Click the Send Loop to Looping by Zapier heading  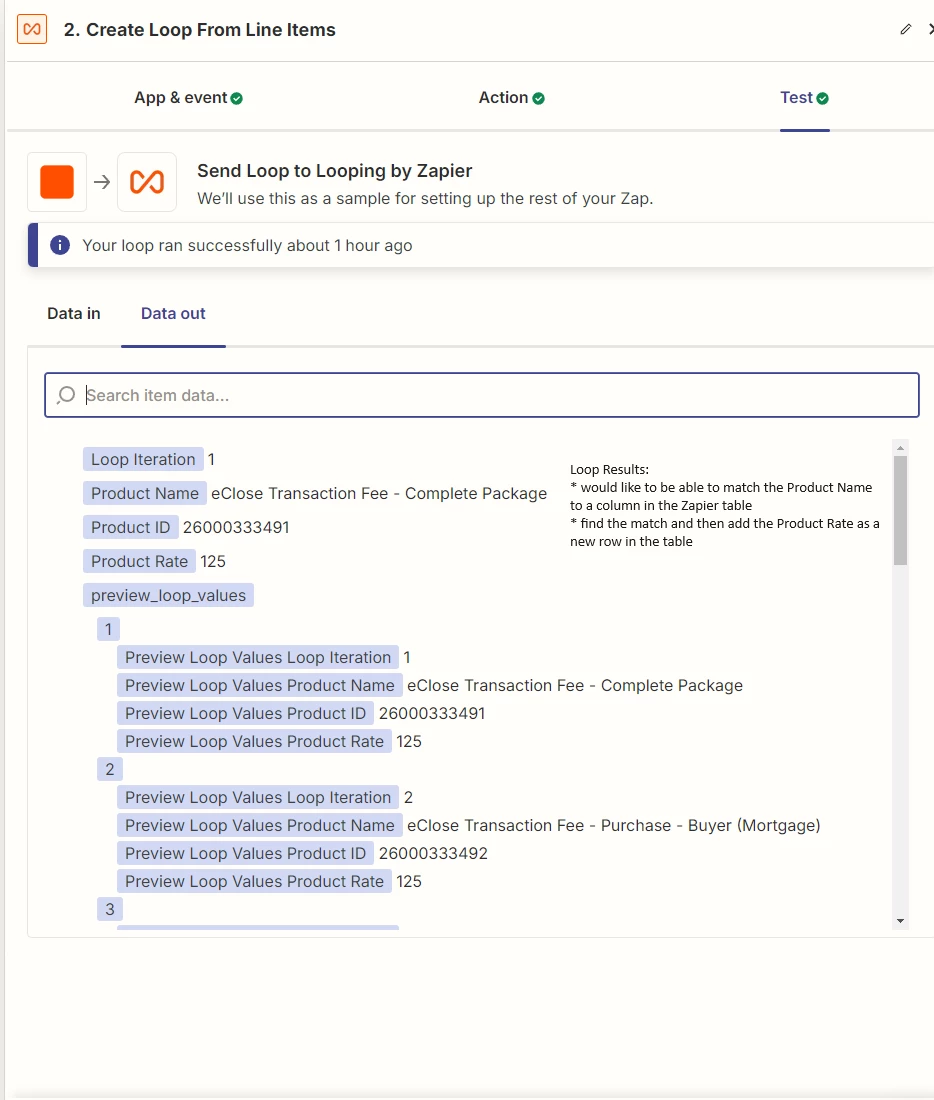coord(335,170)
